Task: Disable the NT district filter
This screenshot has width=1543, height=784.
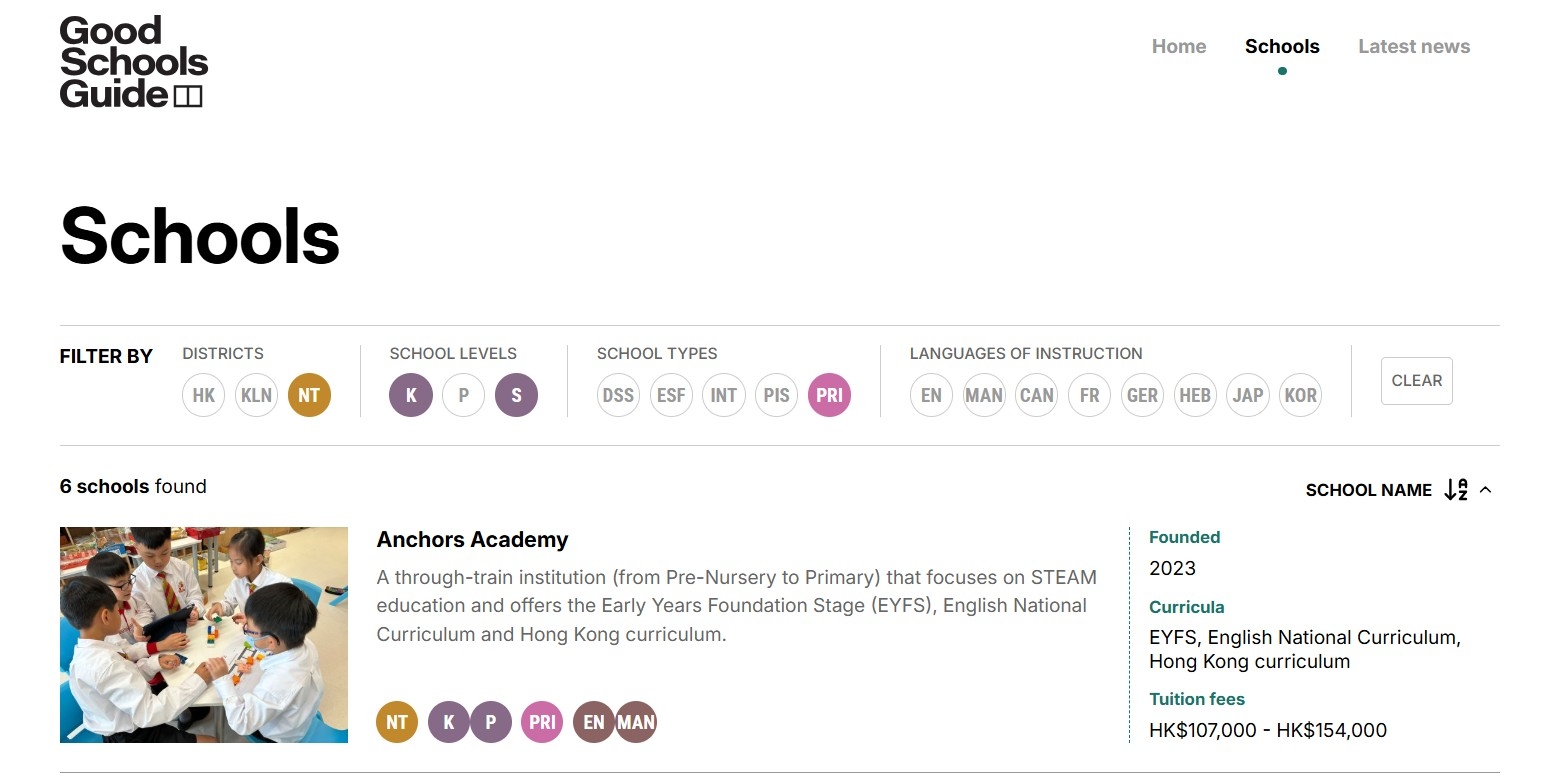Action: pyautogui.click(x=309, y=395)
